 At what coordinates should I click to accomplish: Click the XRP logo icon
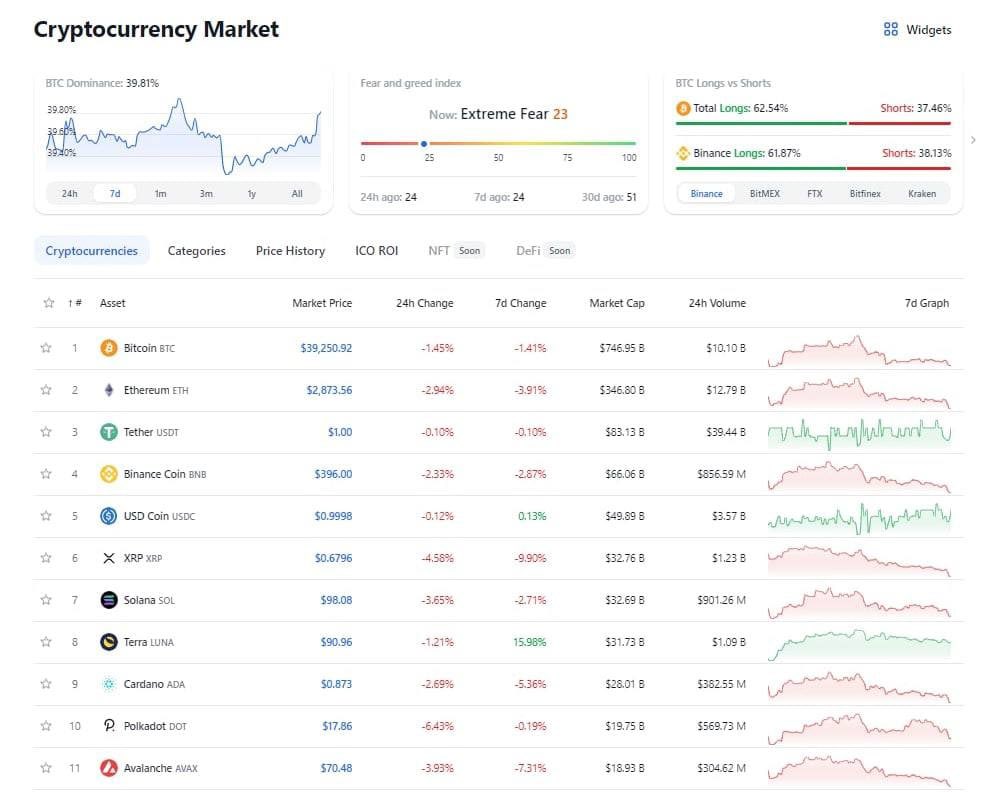click(x=109, y=558)
